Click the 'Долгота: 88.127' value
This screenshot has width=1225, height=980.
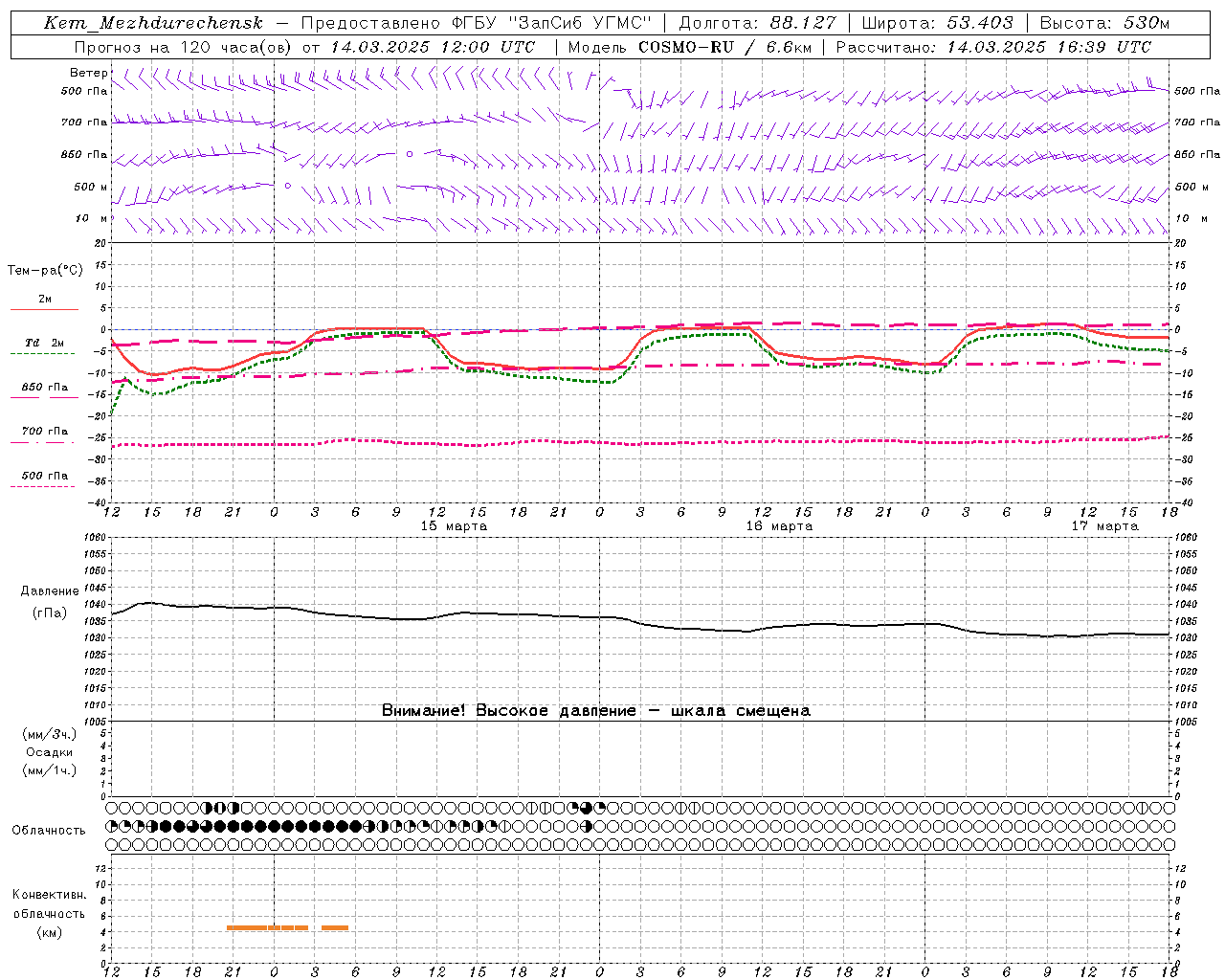pyautogui.click(x=756, y=23)
